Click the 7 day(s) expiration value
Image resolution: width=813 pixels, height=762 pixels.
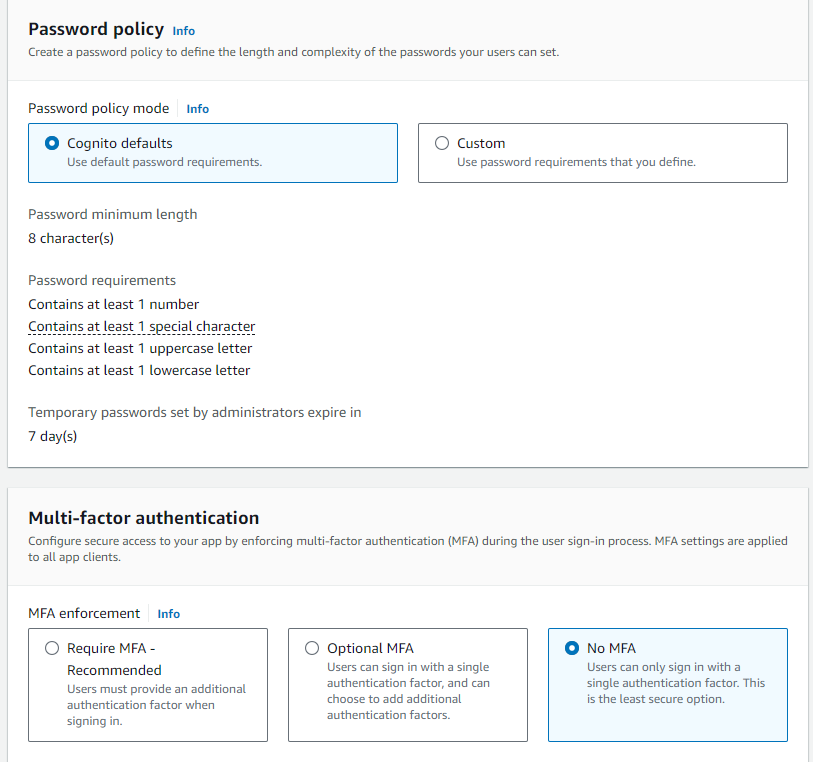tap(52, 436)
